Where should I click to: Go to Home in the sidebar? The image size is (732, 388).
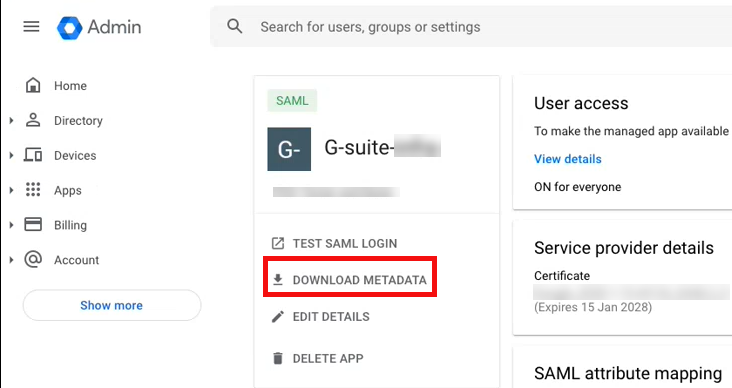[x=70, y=86]
